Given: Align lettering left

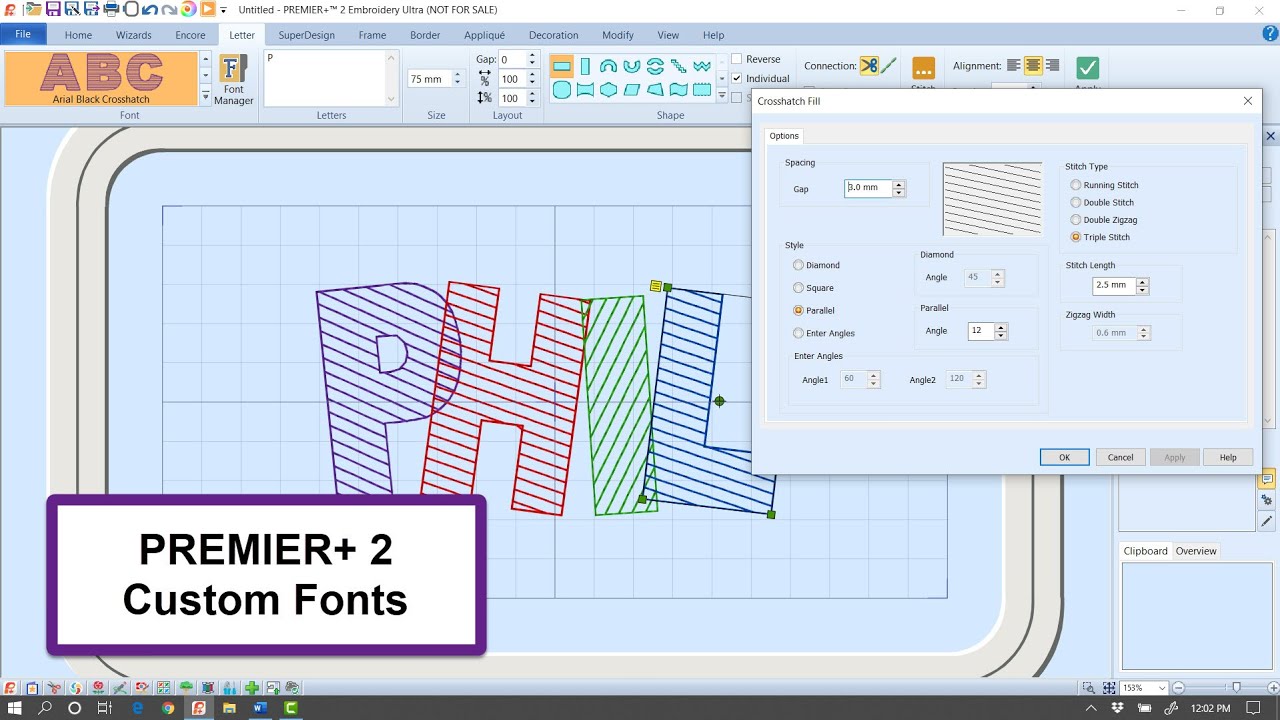Looking at the screenshot, I should click(x=1014, y=66).
